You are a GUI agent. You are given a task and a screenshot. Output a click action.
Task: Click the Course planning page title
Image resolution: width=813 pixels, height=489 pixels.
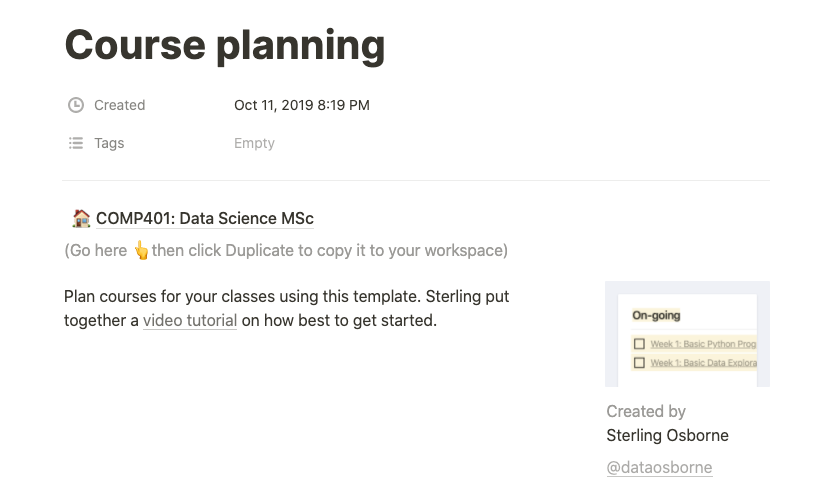224,45
